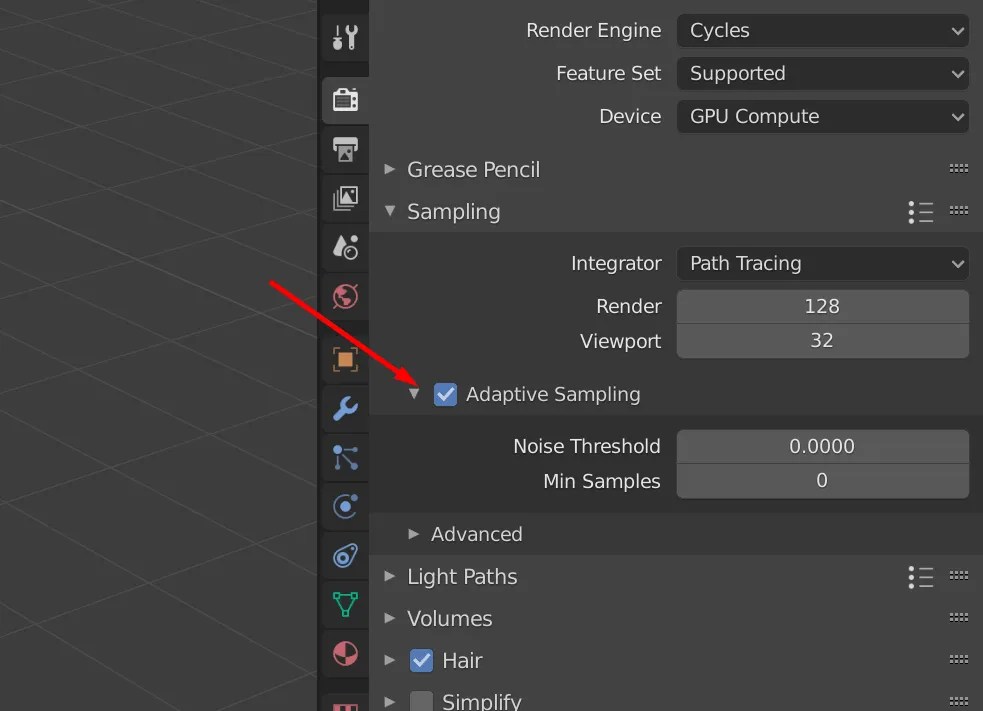Open the Device dropdown
Screen dimensions: 983x711
822,116
